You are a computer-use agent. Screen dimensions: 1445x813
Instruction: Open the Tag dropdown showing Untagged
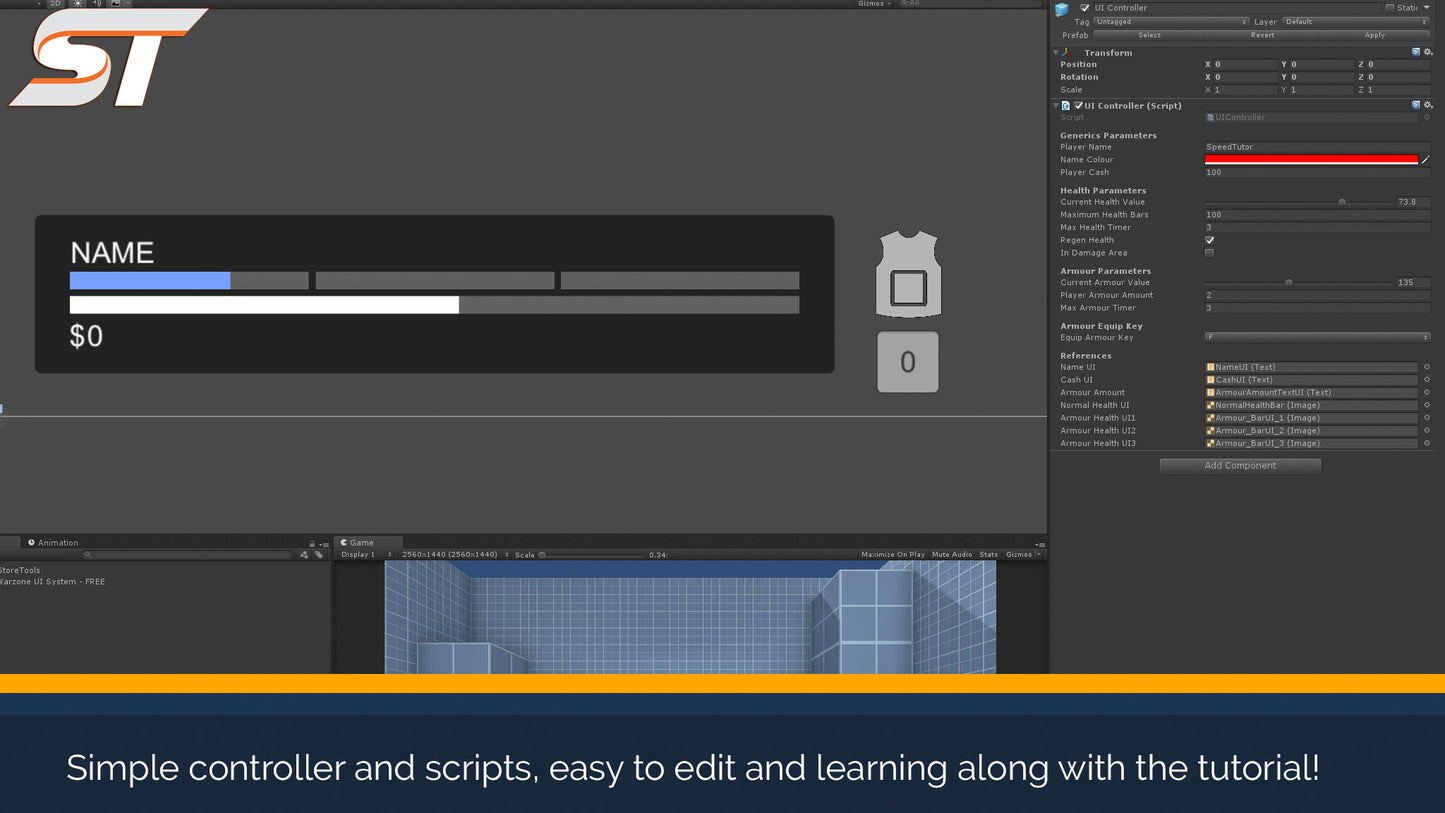[x=1171, y=22]
